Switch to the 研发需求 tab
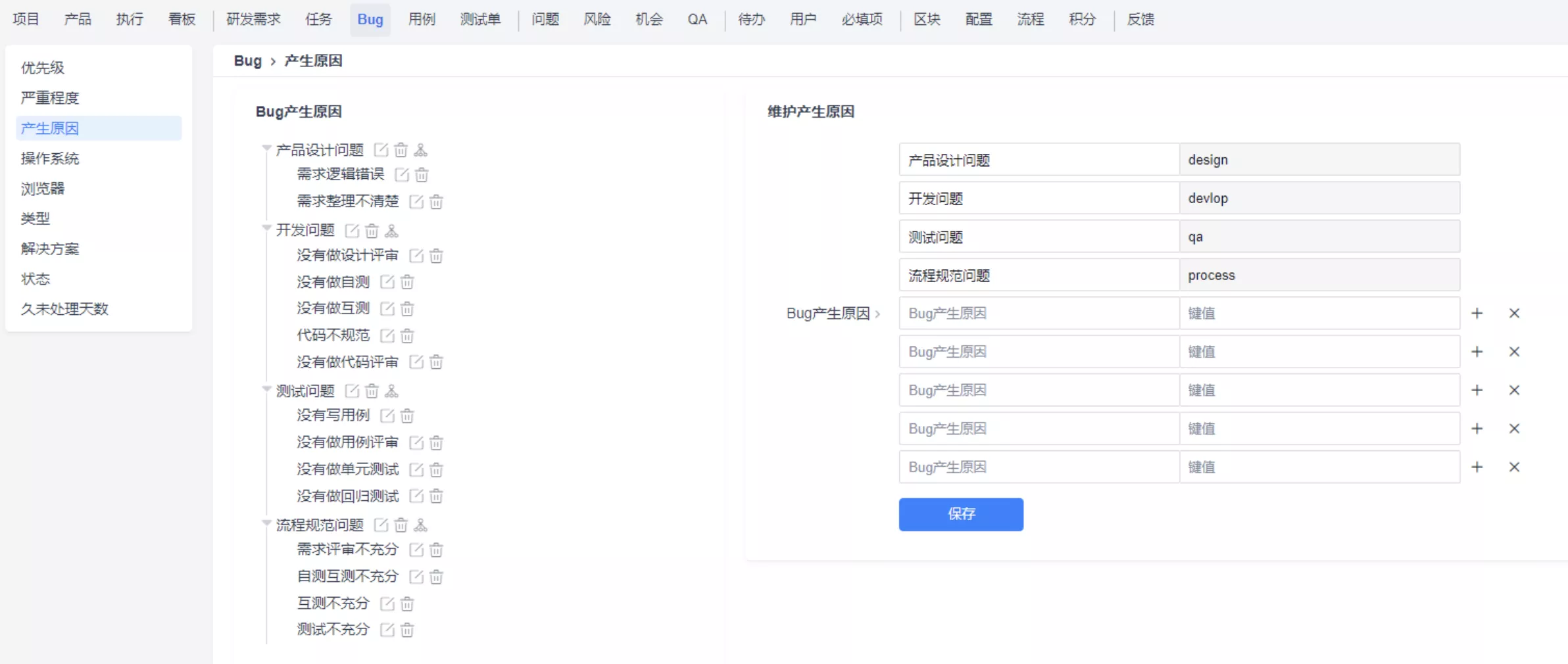This screenshot has width=1568, height=664. click(253, 19)
